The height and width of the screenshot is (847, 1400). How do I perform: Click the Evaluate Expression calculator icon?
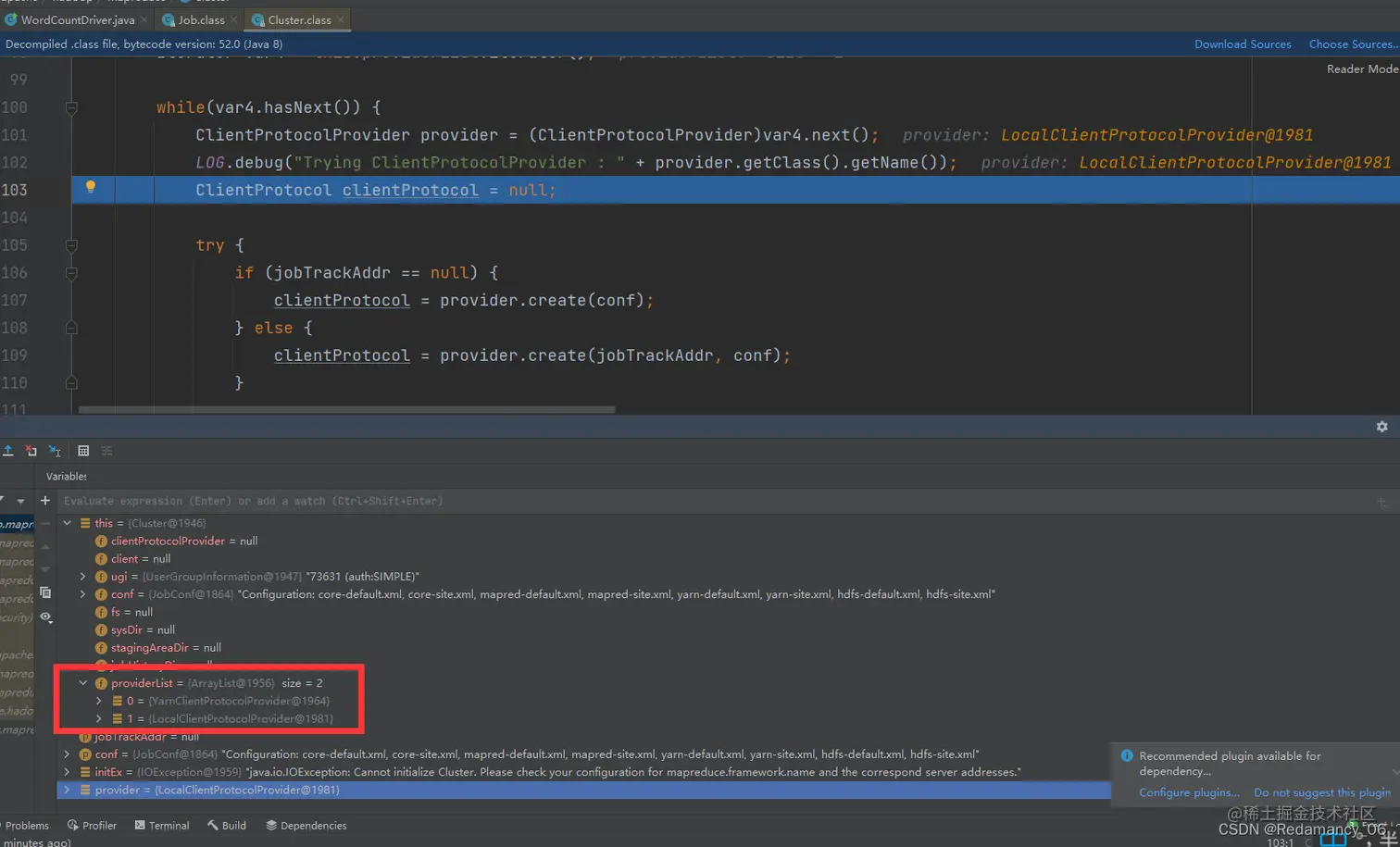(x=83, y=451)
